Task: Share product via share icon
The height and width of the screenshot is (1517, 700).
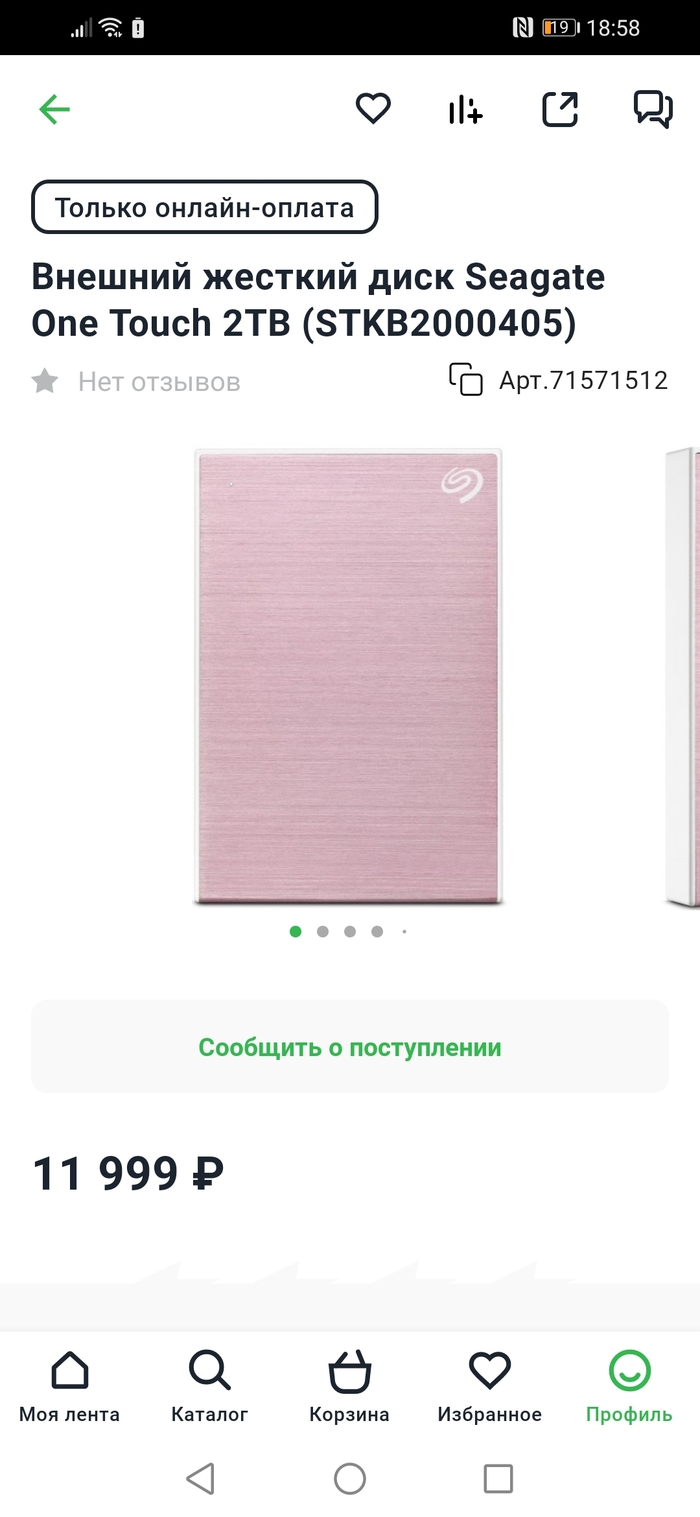Action: coord(560,109)
